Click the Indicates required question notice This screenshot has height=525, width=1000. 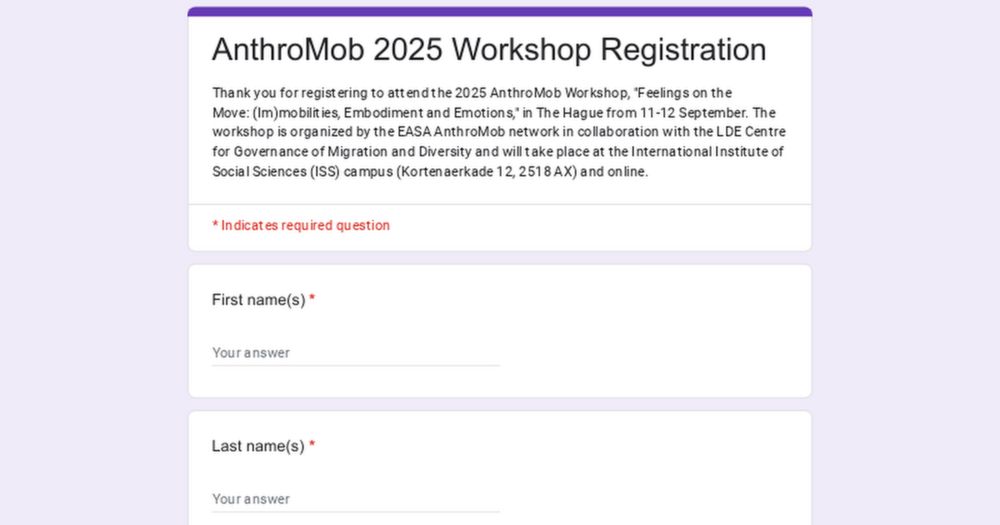(301, 225)
